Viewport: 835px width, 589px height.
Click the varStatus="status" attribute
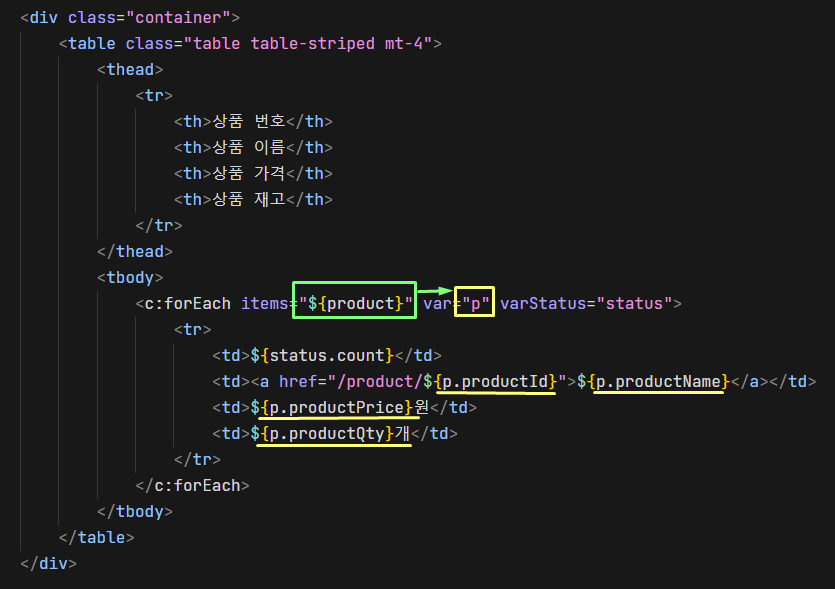point(586,304)
